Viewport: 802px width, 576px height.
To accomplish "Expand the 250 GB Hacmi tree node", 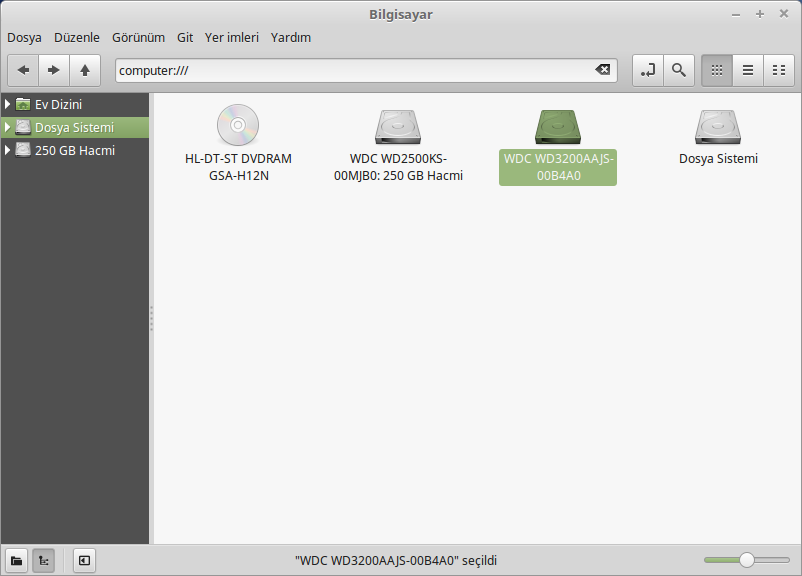I will point(7,150).
